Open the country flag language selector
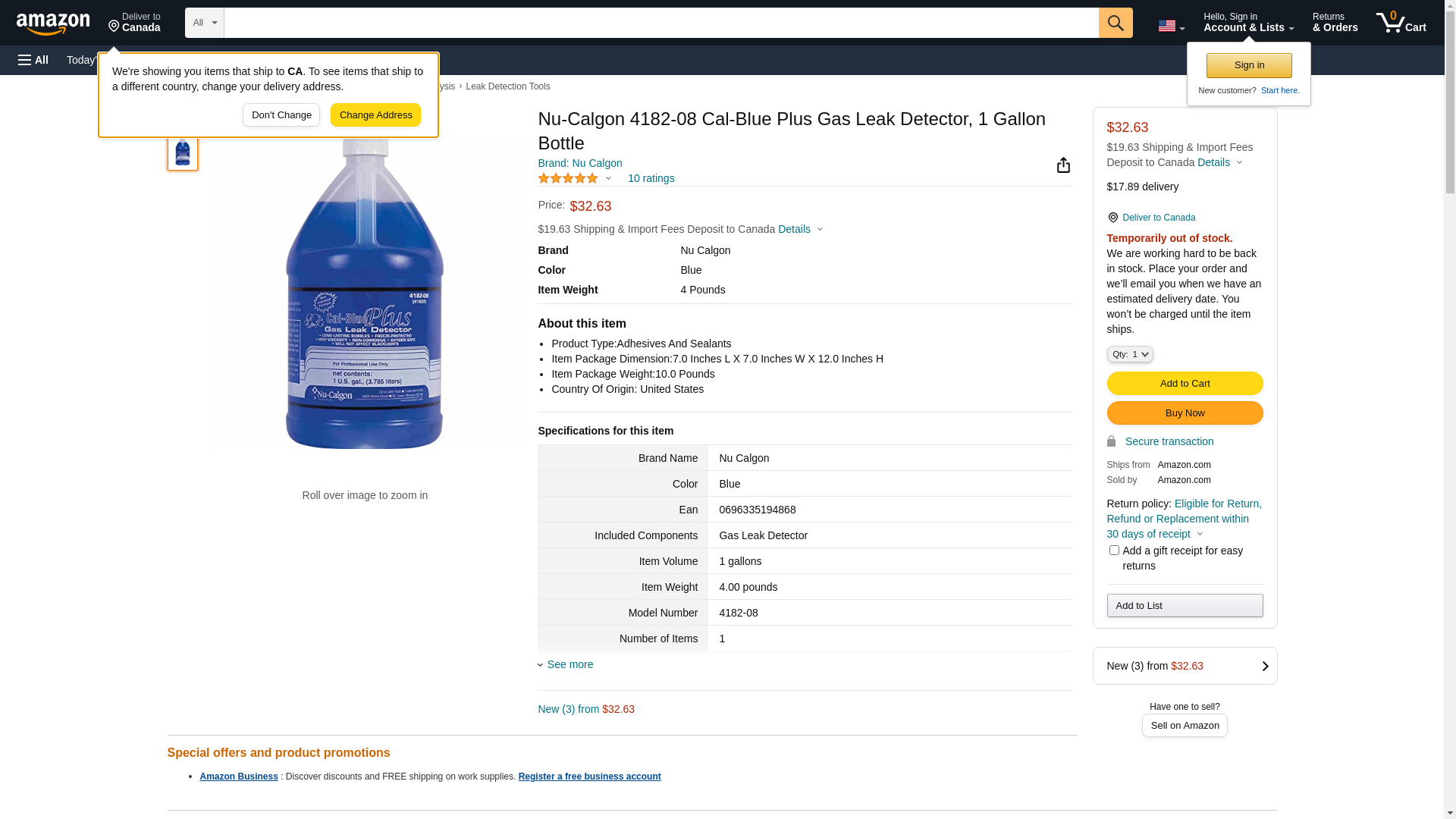The height and width of the screenshot is (819, 1456). [1171, 26]
